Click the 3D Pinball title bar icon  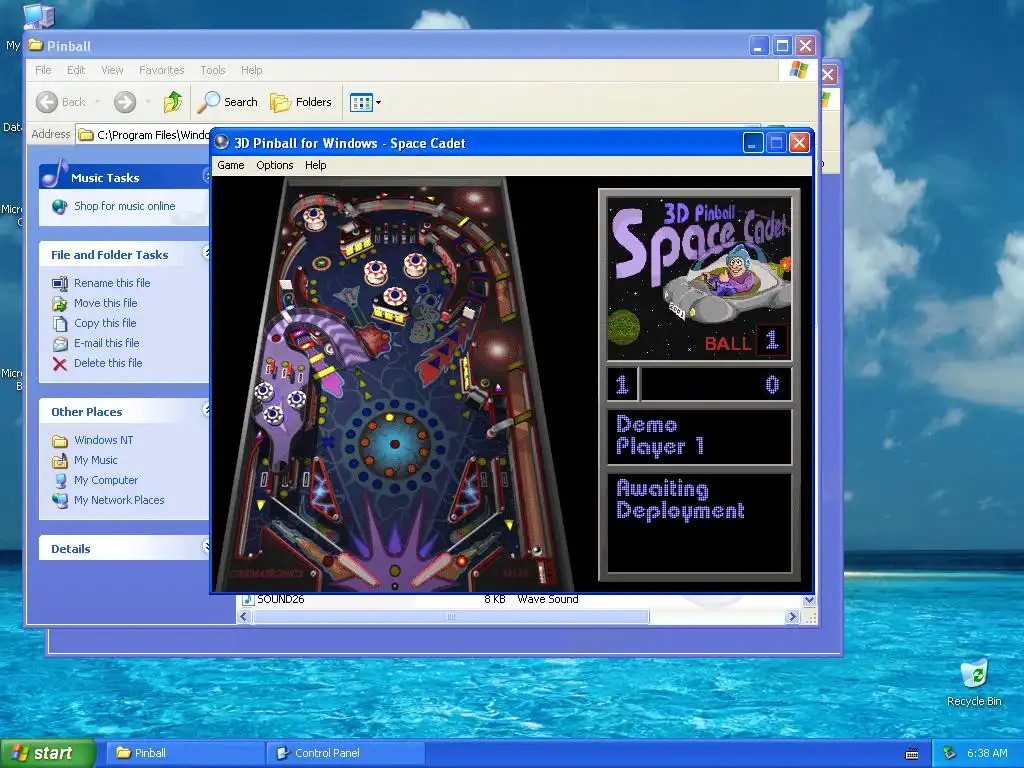[222, 142]
